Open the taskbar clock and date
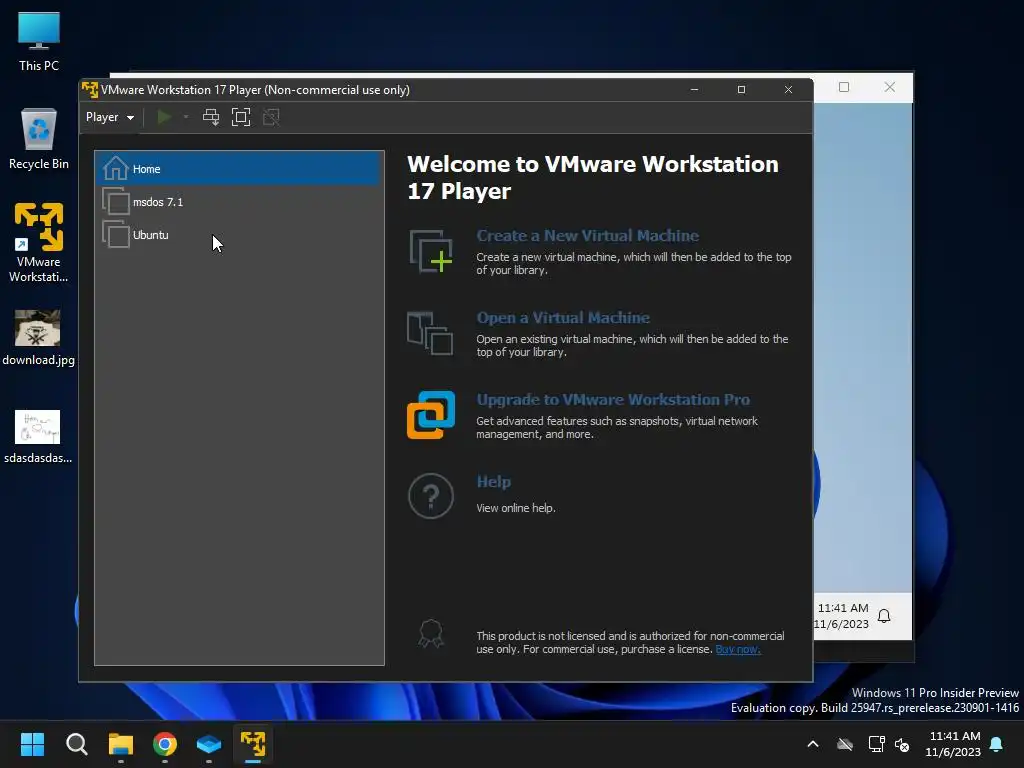 953,744
